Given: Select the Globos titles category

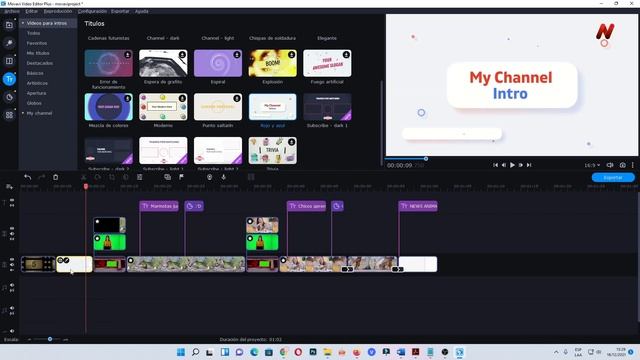Looking at the screenshot, I should pos(34,103).
